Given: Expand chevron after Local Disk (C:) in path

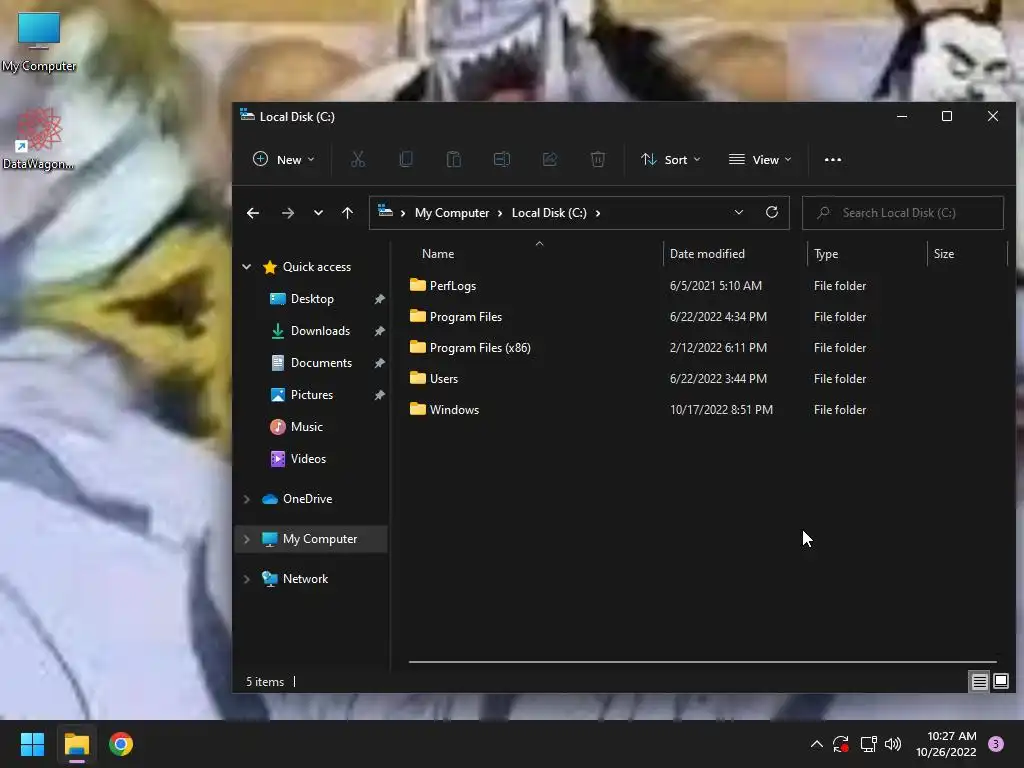Looking at the screenshot, I should [x=598, y=213].
